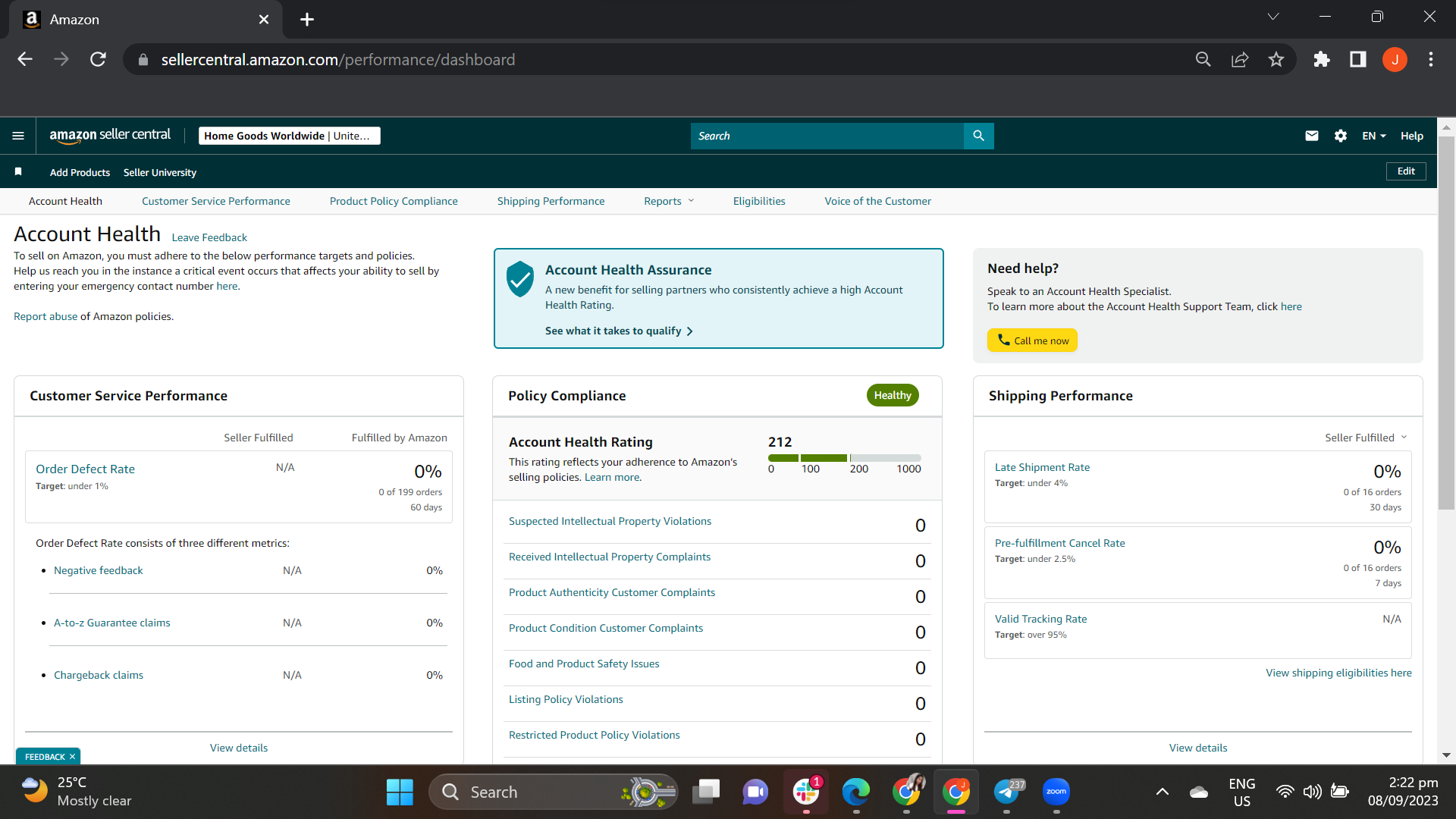Open Late Shipment Rate link
The height and width of the screenshot is (819, 1456).
click(1042, 467)
